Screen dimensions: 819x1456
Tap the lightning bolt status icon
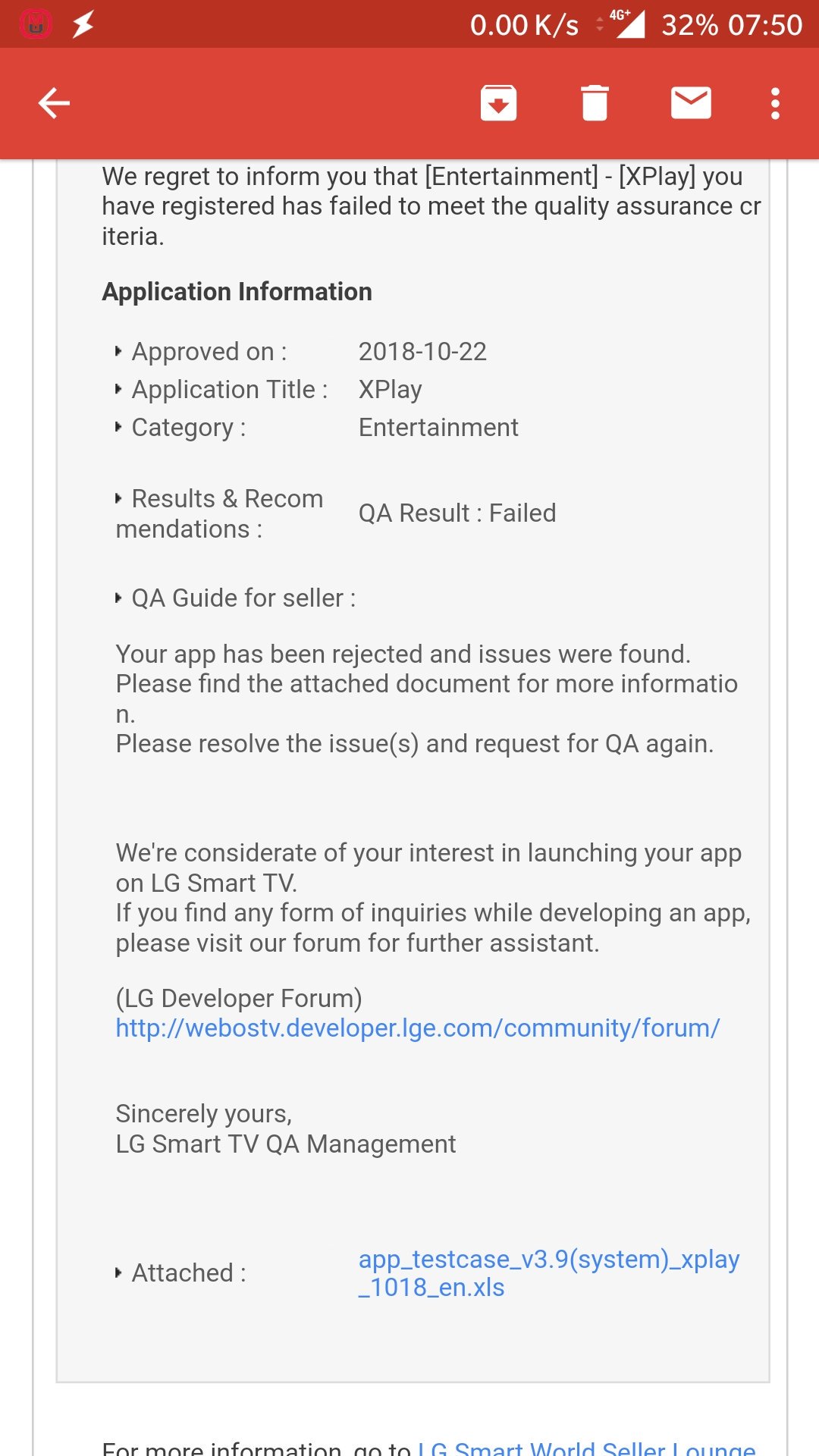click(x=83, y=24)
